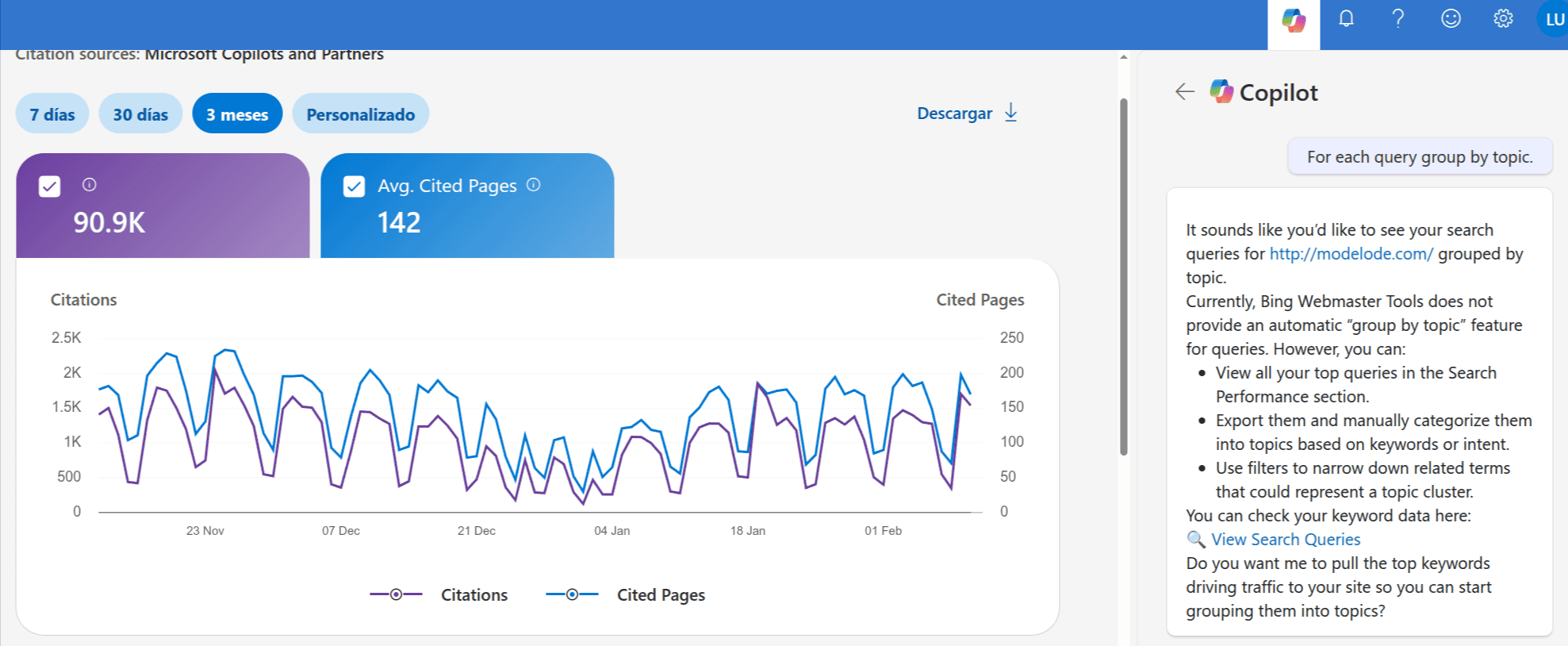Click the 04 Jan axis label
1568x646 pixels.
[x=612, y=531]
